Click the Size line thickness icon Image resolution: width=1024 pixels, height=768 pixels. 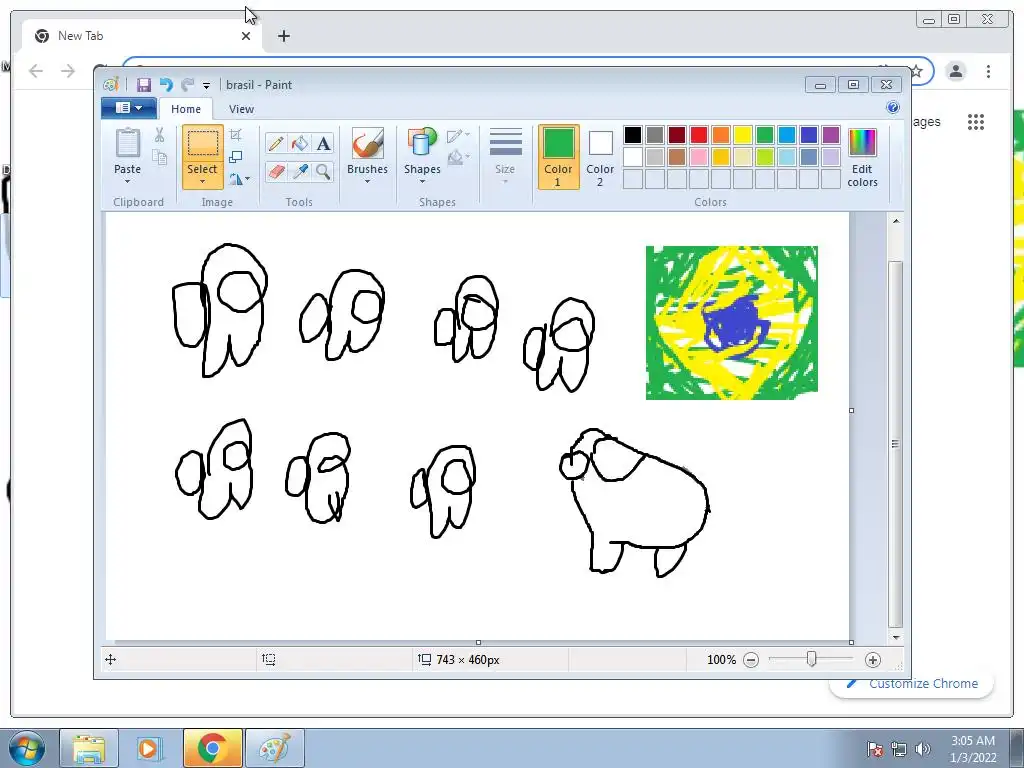click(x=505, y=142)
